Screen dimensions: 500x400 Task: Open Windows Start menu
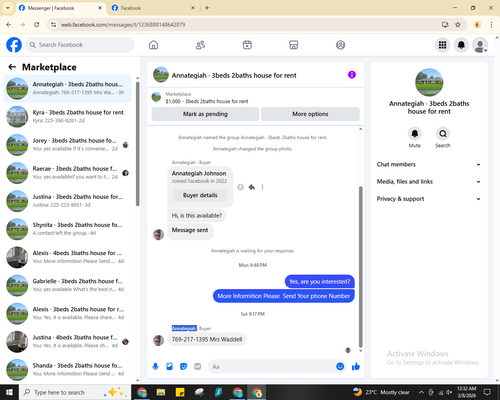tap(9, 392)
